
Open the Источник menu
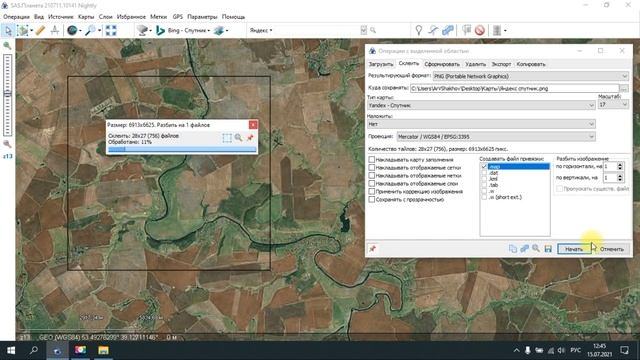[60, 17]
